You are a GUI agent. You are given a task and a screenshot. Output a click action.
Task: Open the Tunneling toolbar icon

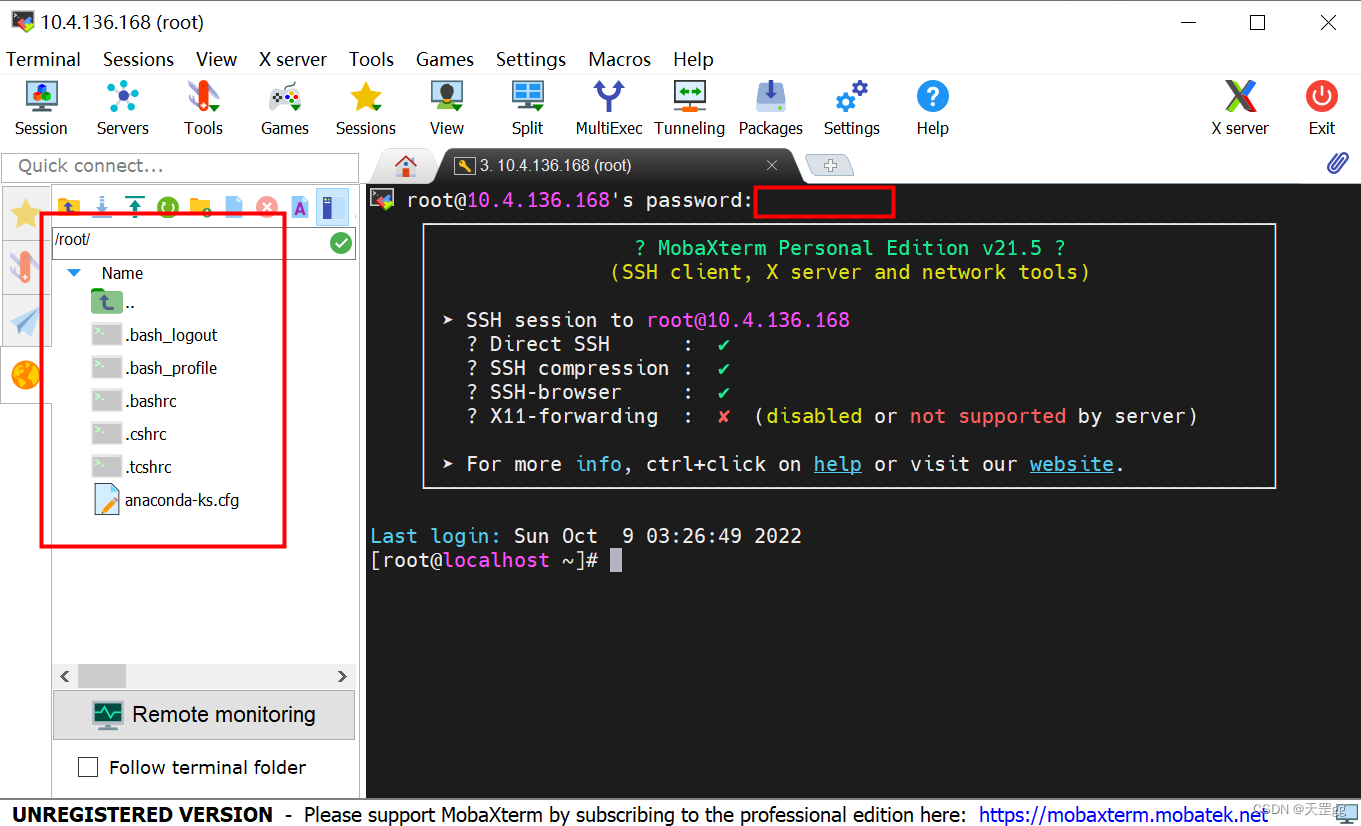click(690, 108)
